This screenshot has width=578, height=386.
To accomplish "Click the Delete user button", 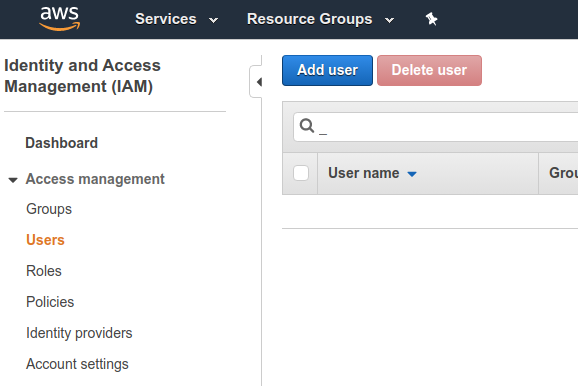I will tap(429, 70).
